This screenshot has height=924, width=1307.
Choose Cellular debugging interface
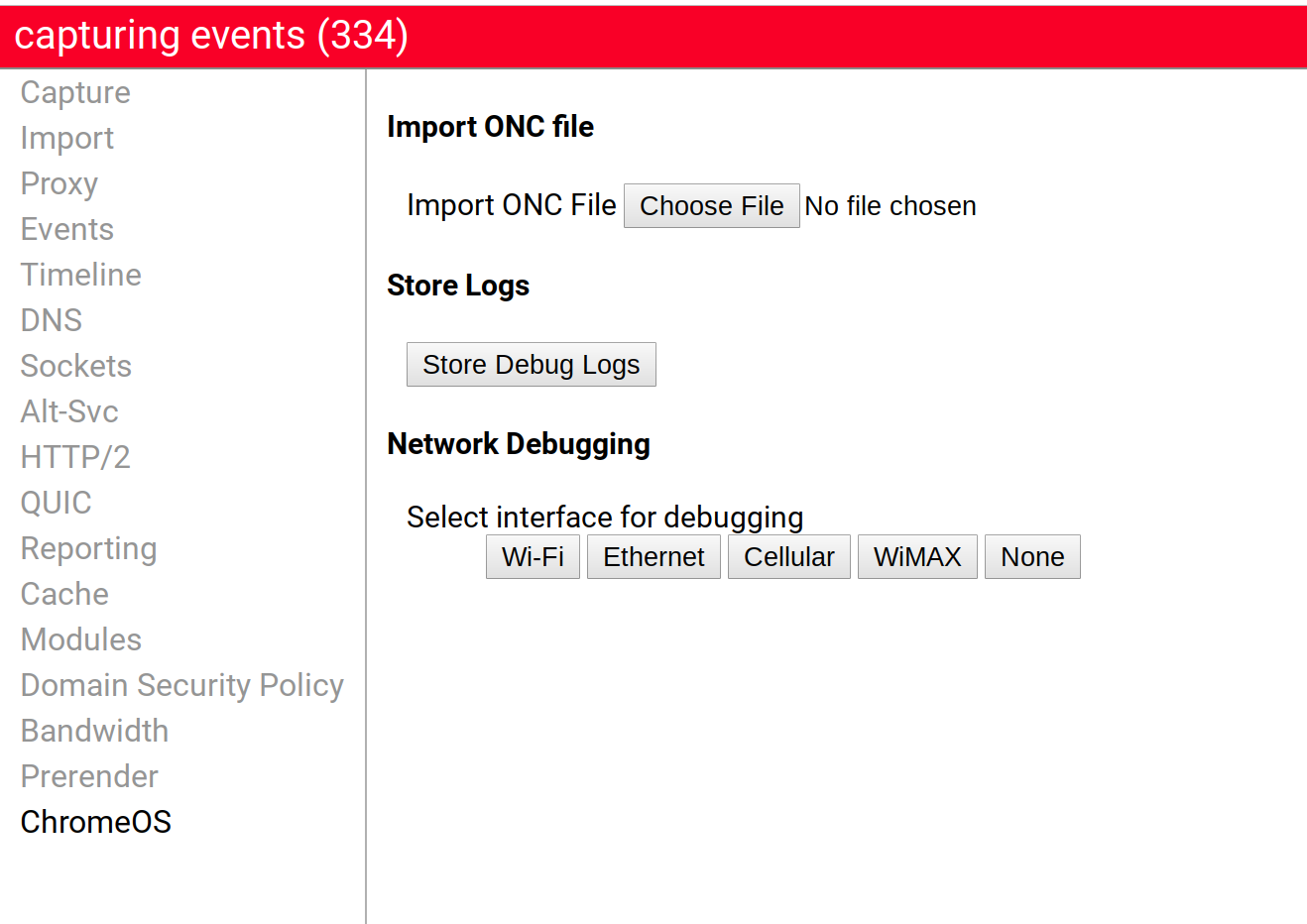[789, 556]
